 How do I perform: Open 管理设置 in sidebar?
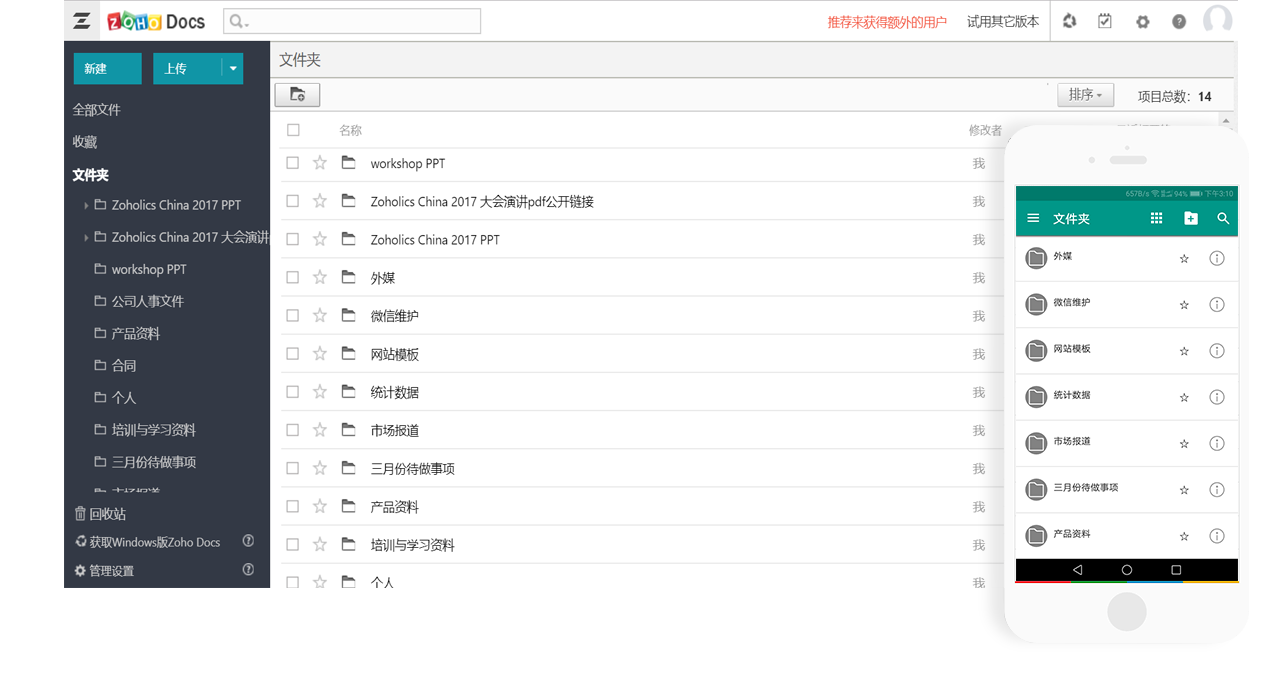coord(104,571)
